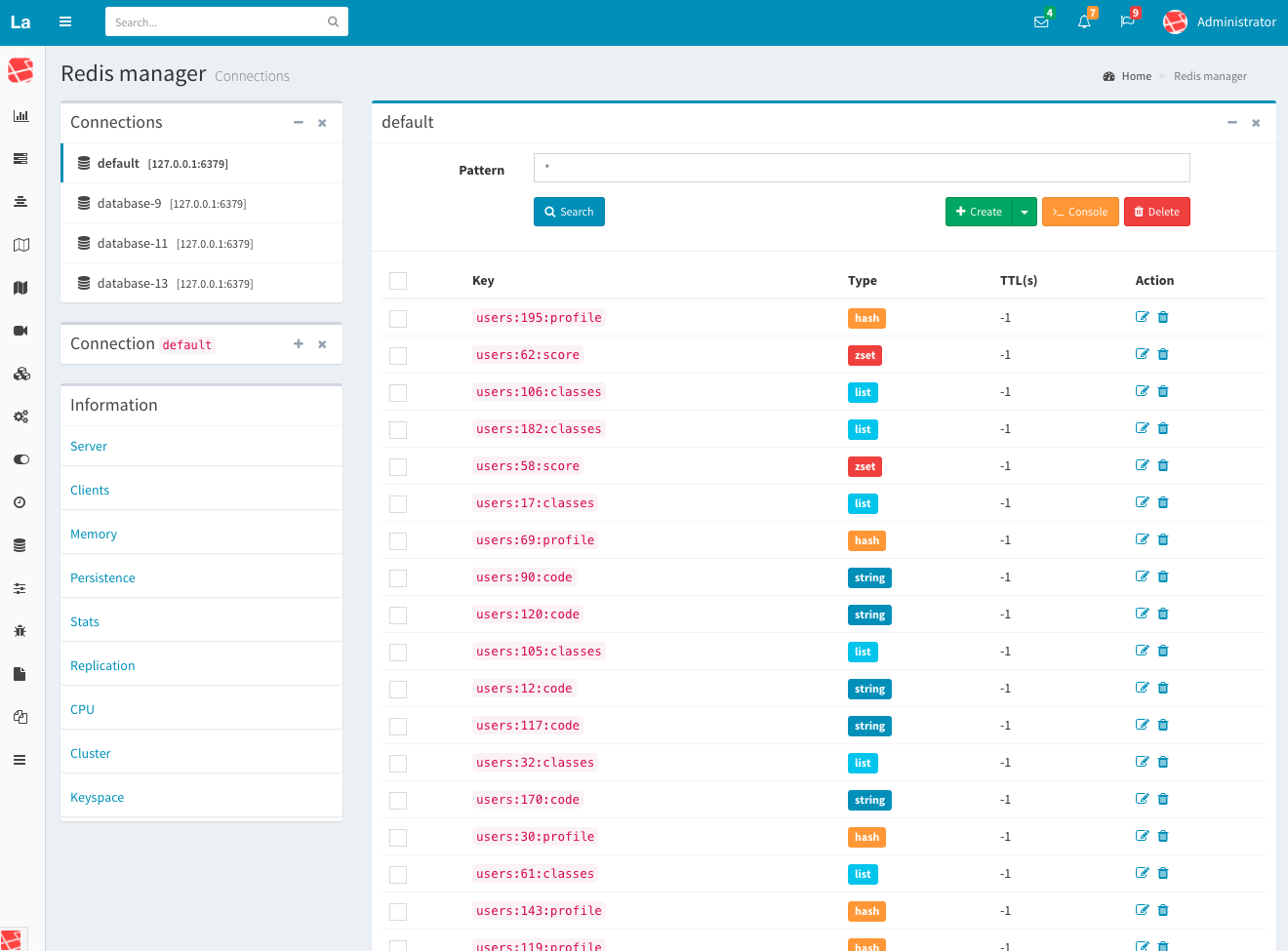1288x951 pixels.
Task: Go to Home breadcrumb
Action: point(1136,76)
